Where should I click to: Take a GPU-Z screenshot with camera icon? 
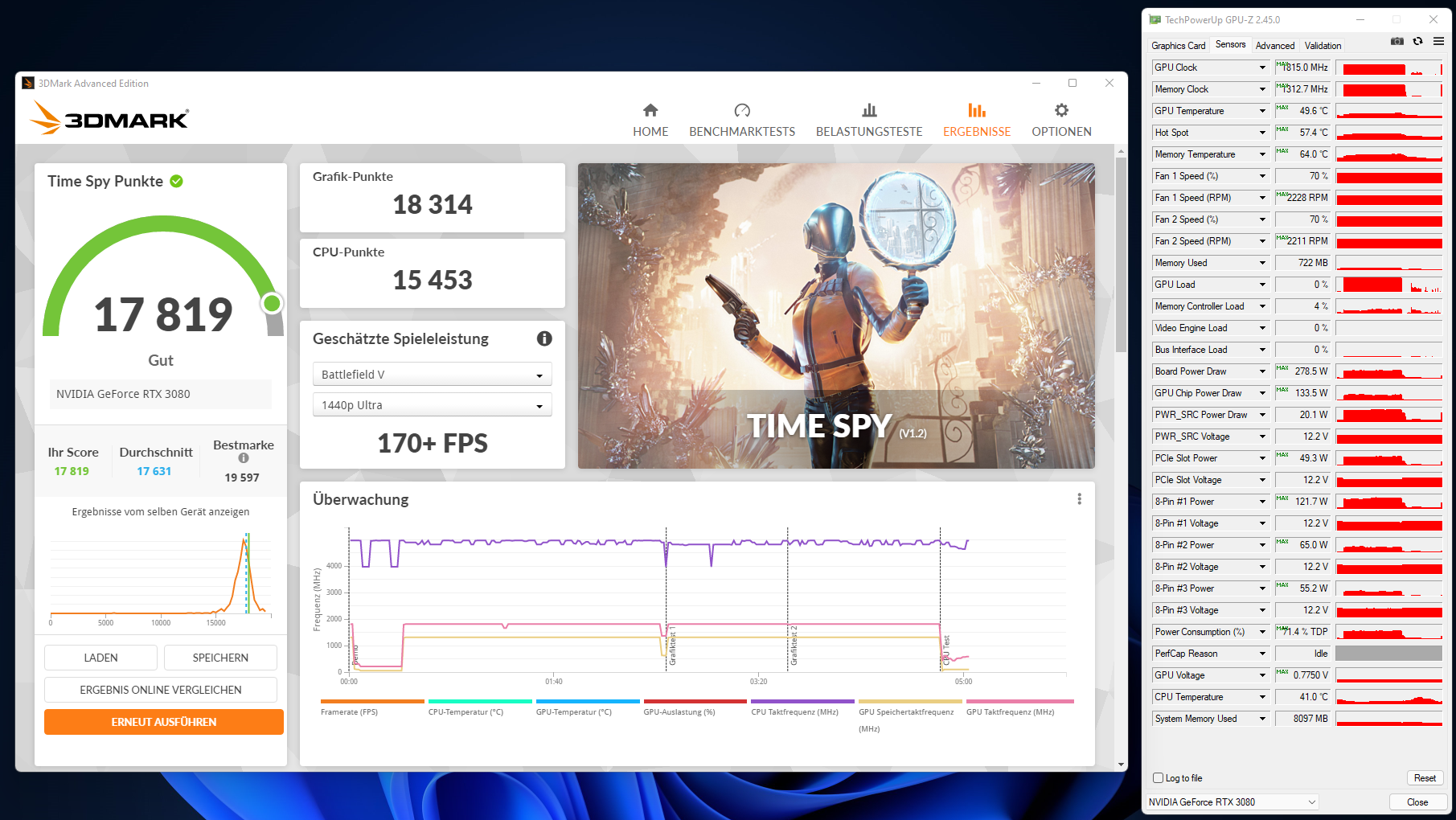click(x=1397, y=41)
